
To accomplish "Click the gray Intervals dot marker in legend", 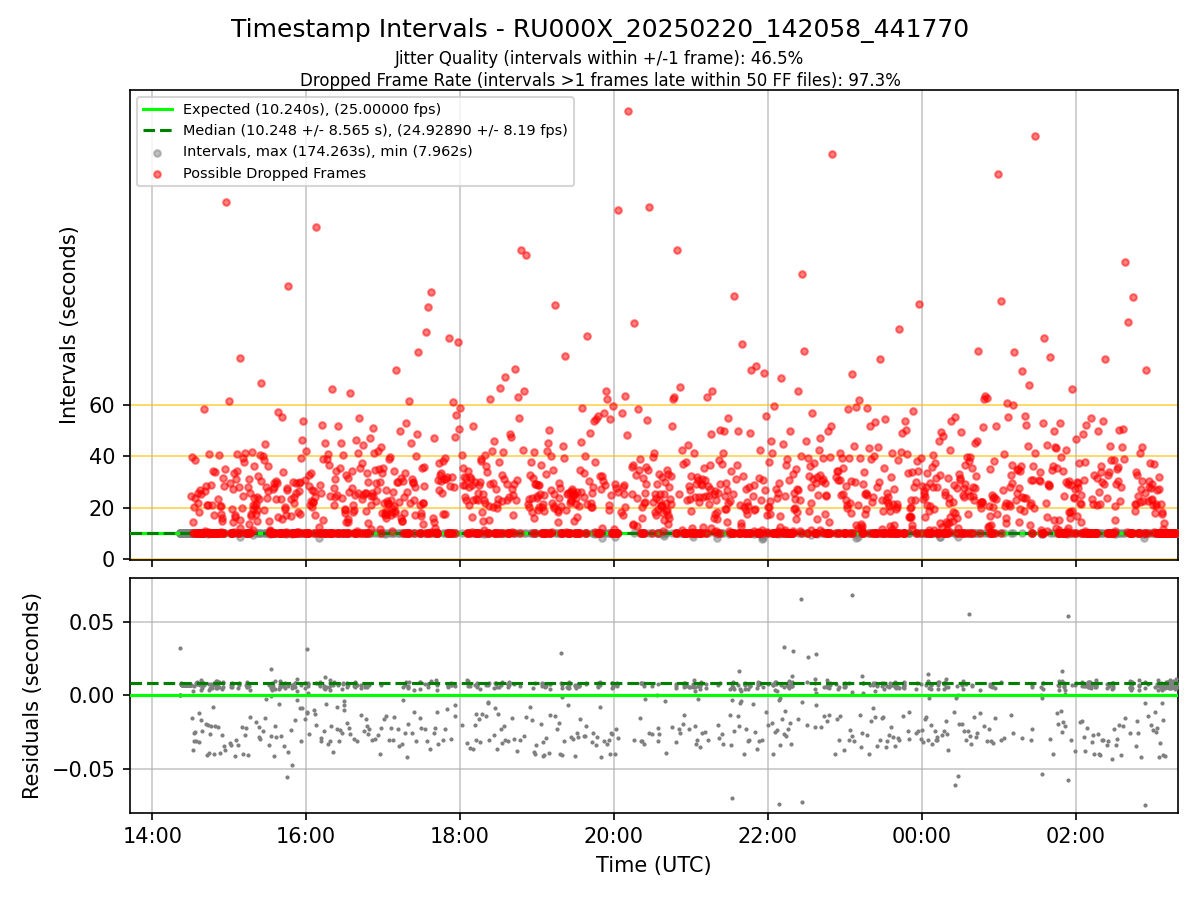I will coord(158,152).
